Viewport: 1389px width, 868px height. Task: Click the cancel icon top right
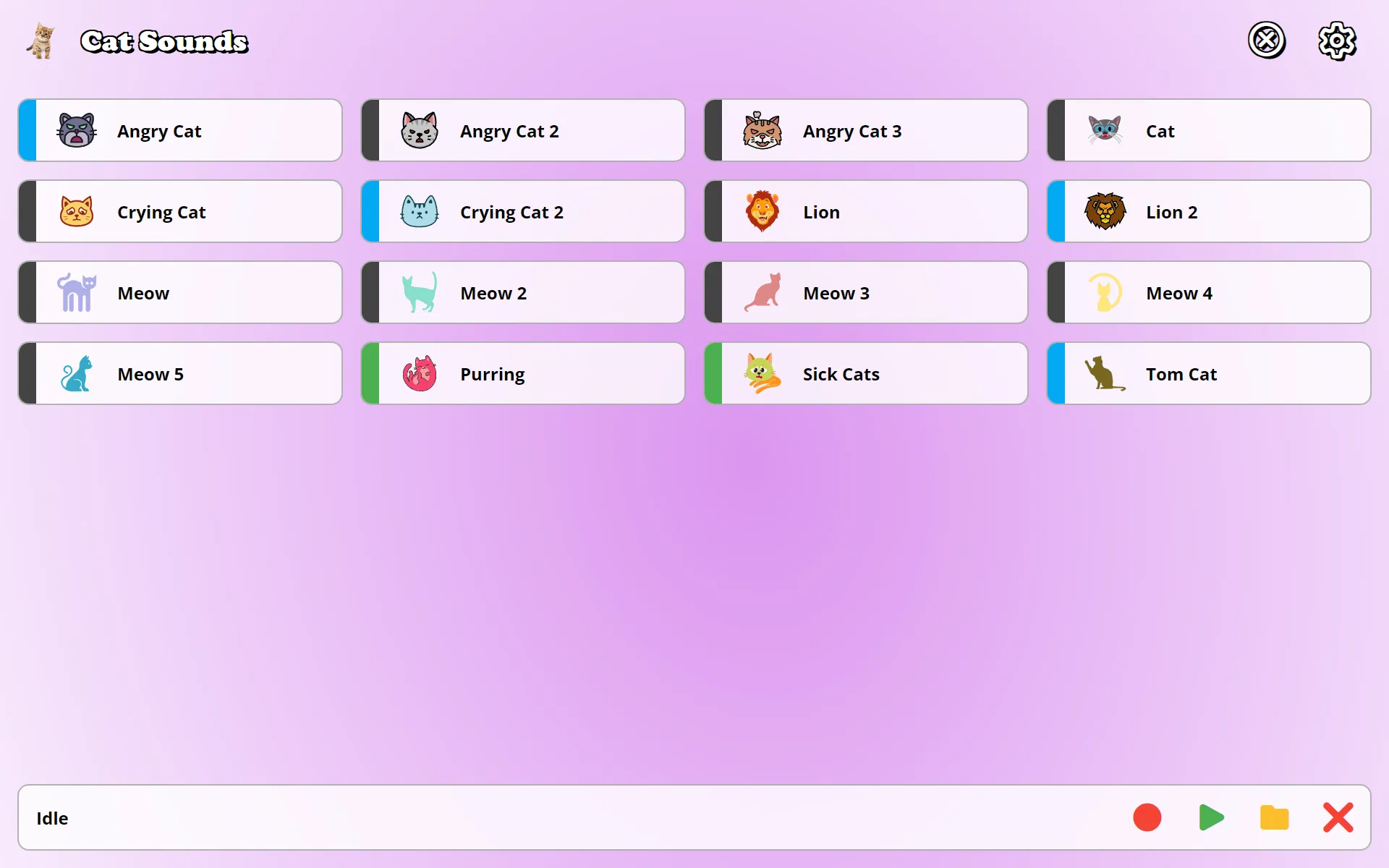pyautogui.click(x=1264, y=41)
